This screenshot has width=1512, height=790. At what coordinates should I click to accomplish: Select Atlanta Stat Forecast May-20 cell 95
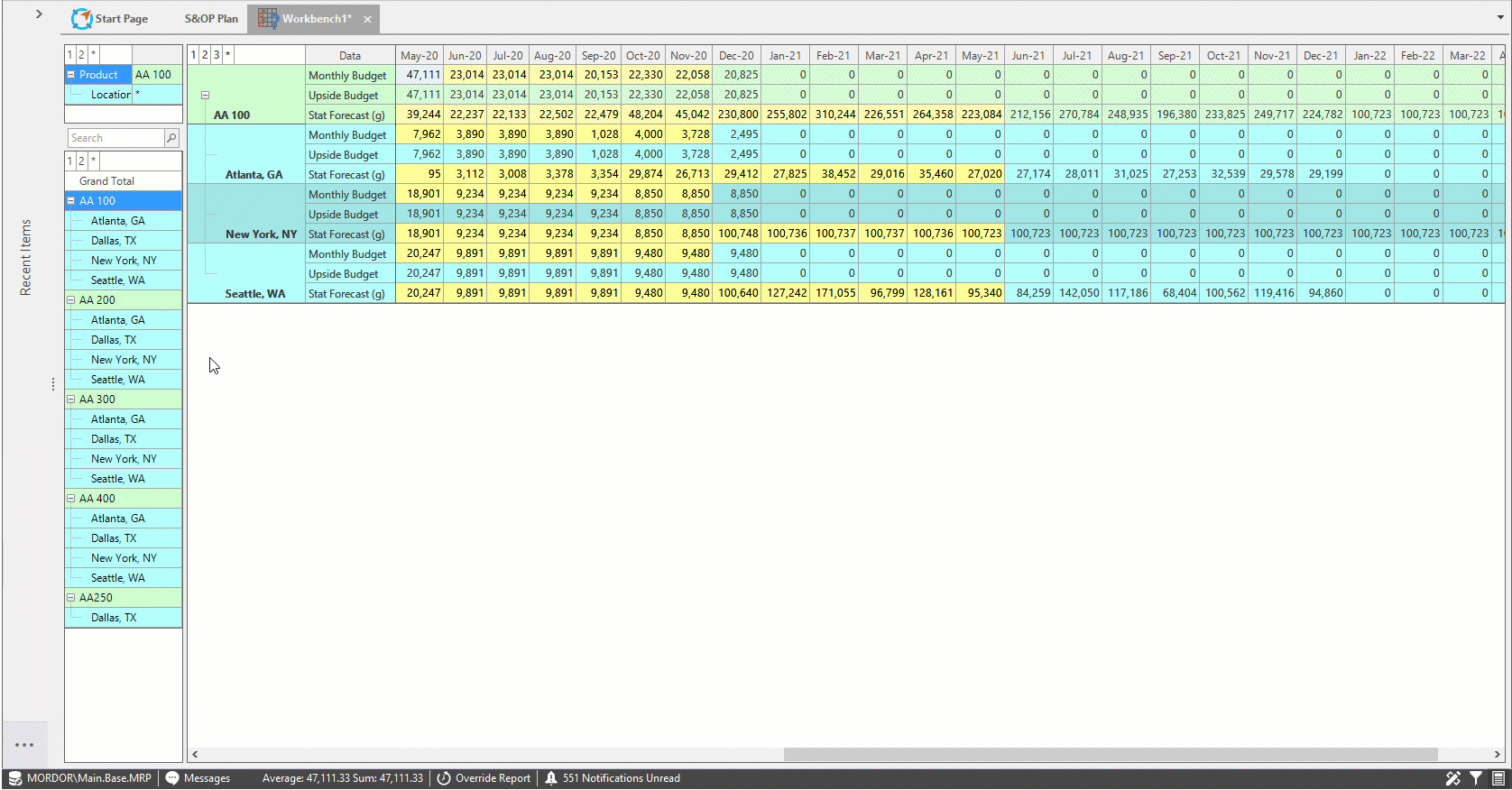coord(419,174)
